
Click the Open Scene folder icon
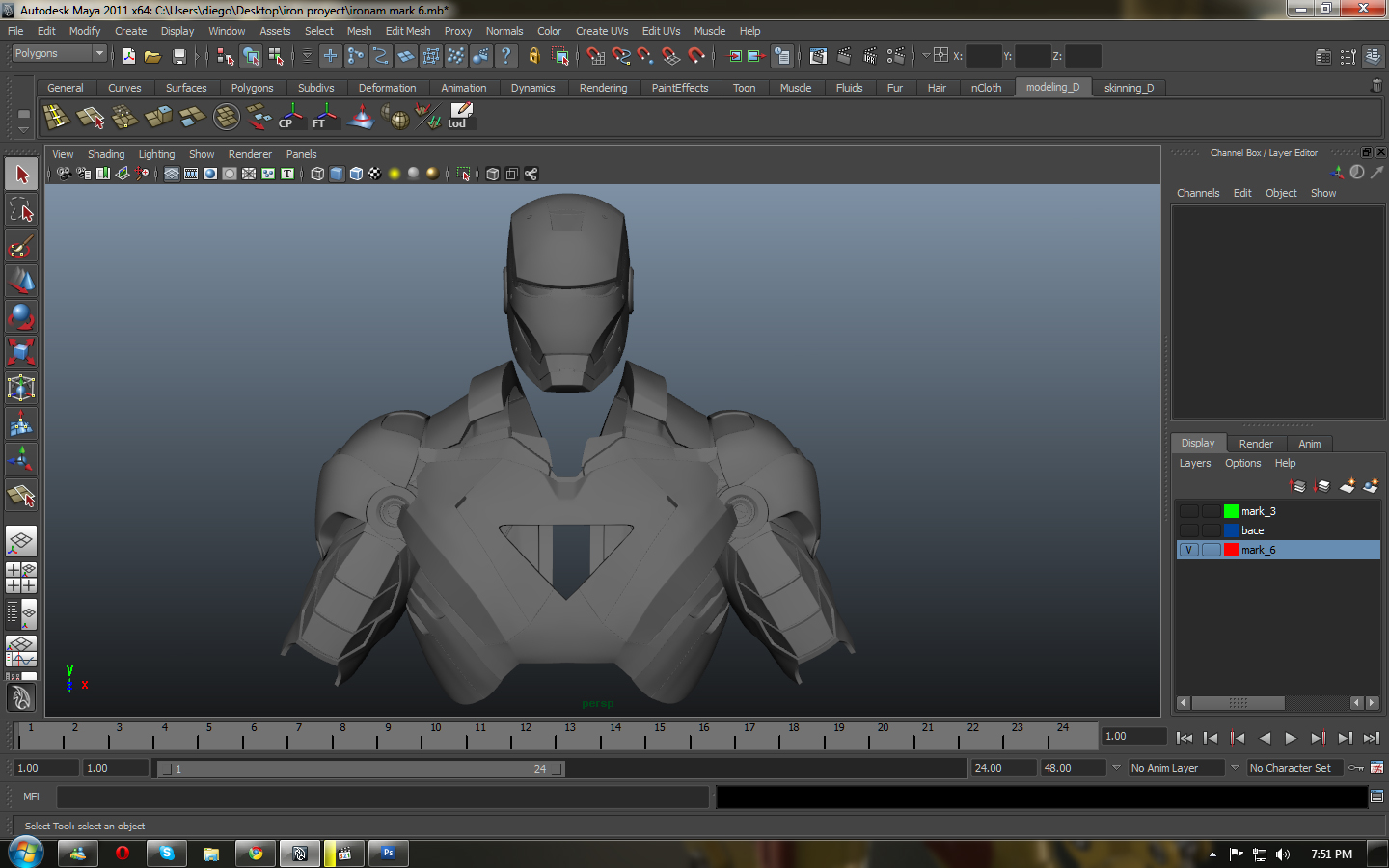[x=152, y=57]
